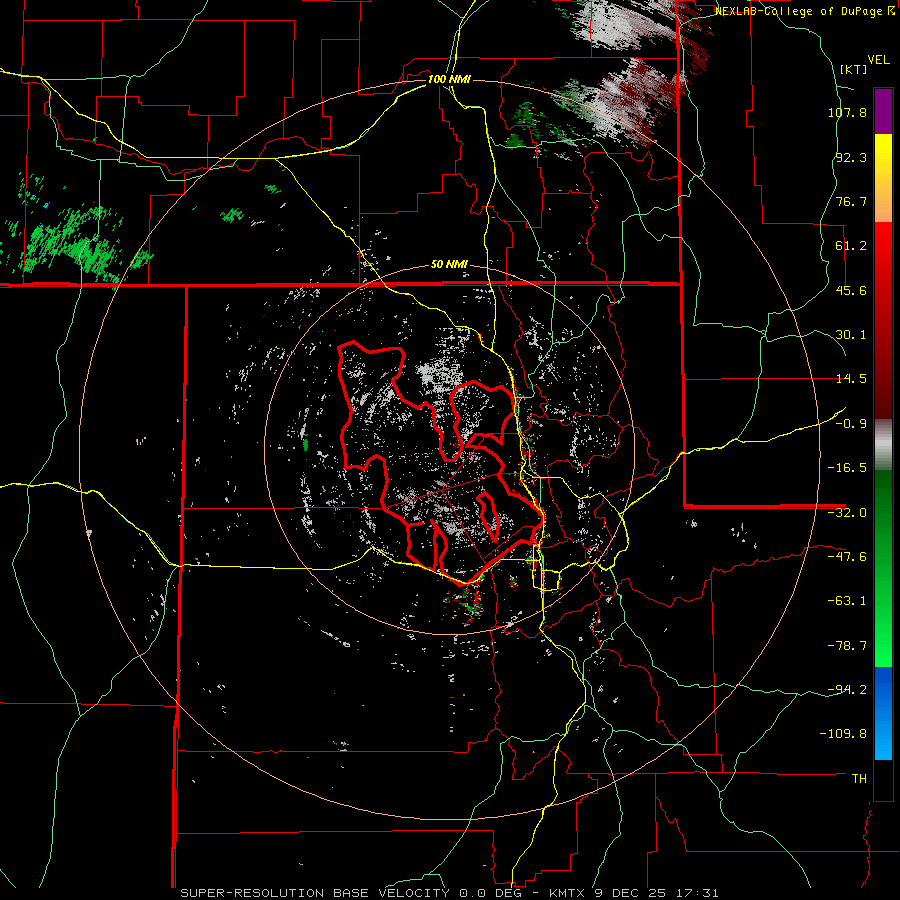This screenshot has height=900, width=900.
Task: Click the yellow-orange segment of color bar
Action: 883,178
